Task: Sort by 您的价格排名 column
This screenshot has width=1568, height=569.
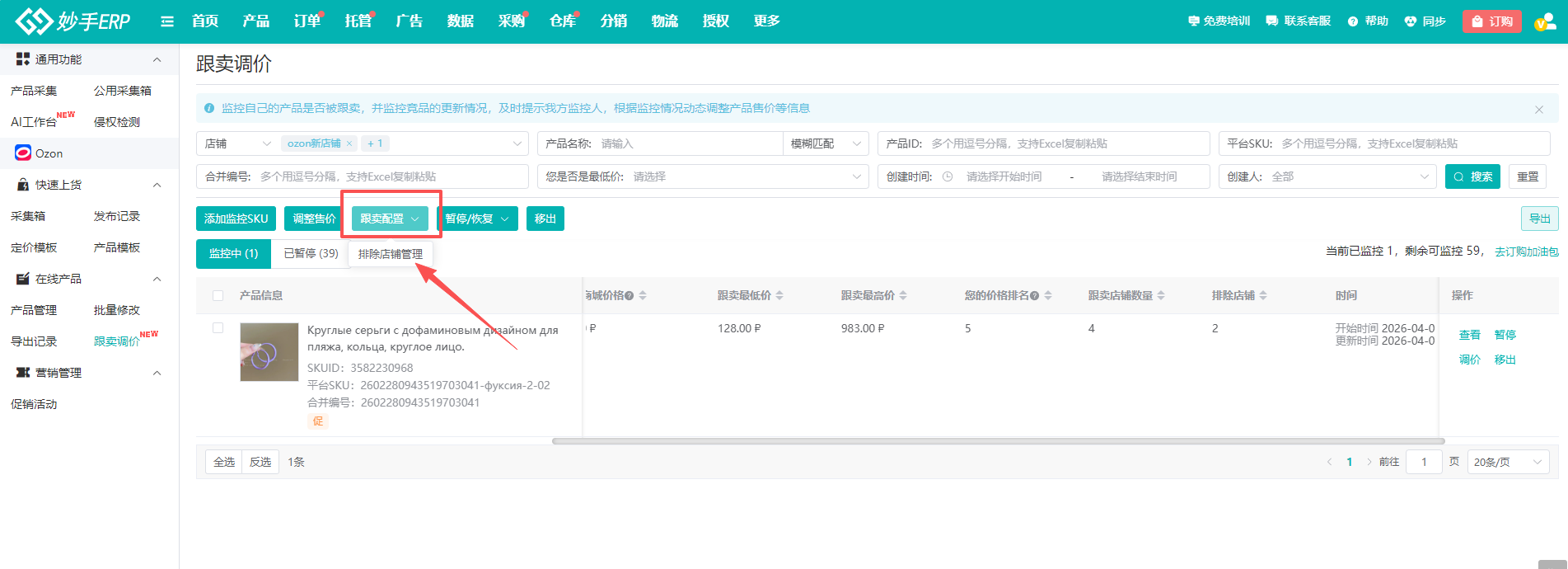Action: [1048, 295]
